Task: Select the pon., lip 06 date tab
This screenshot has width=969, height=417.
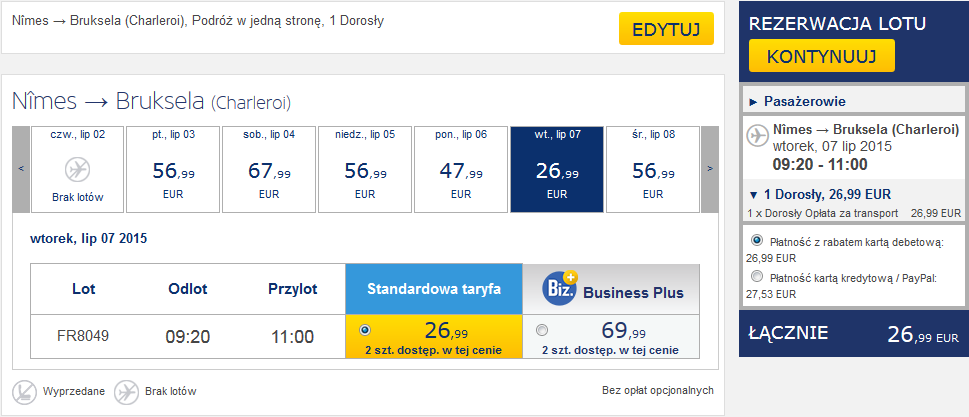Action: 461,169
